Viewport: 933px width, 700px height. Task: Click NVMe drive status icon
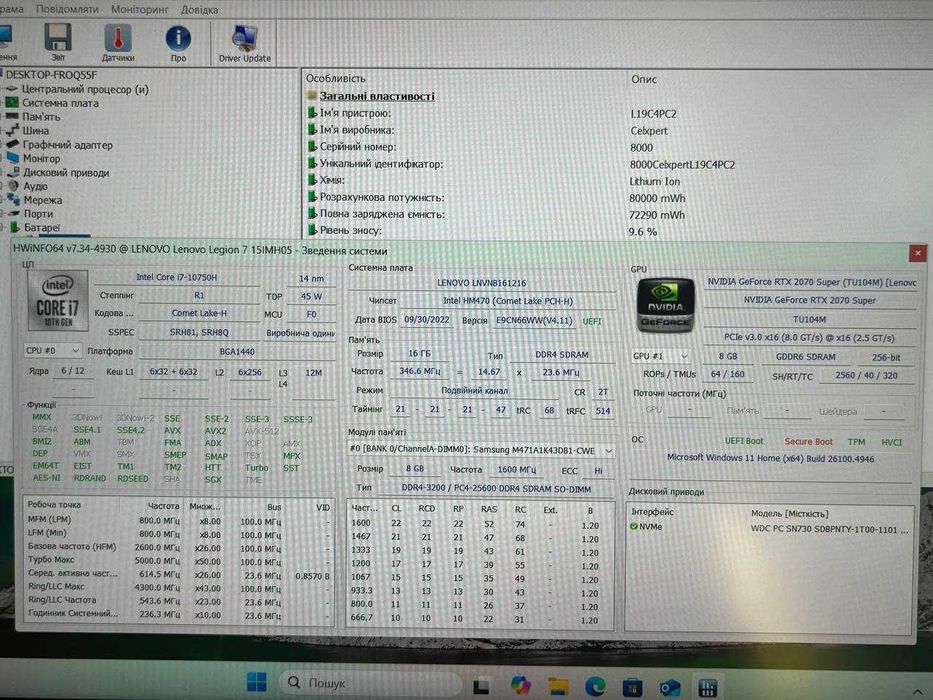click(634, 527)
